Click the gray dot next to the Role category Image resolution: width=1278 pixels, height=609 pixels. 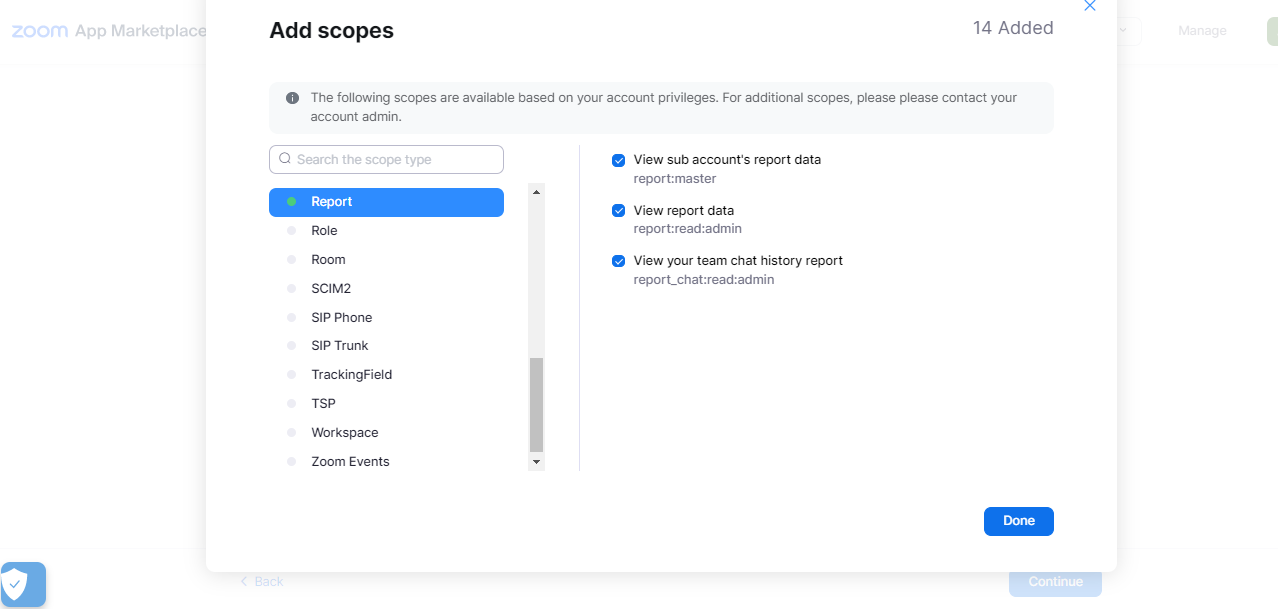(x=292, y=230)
